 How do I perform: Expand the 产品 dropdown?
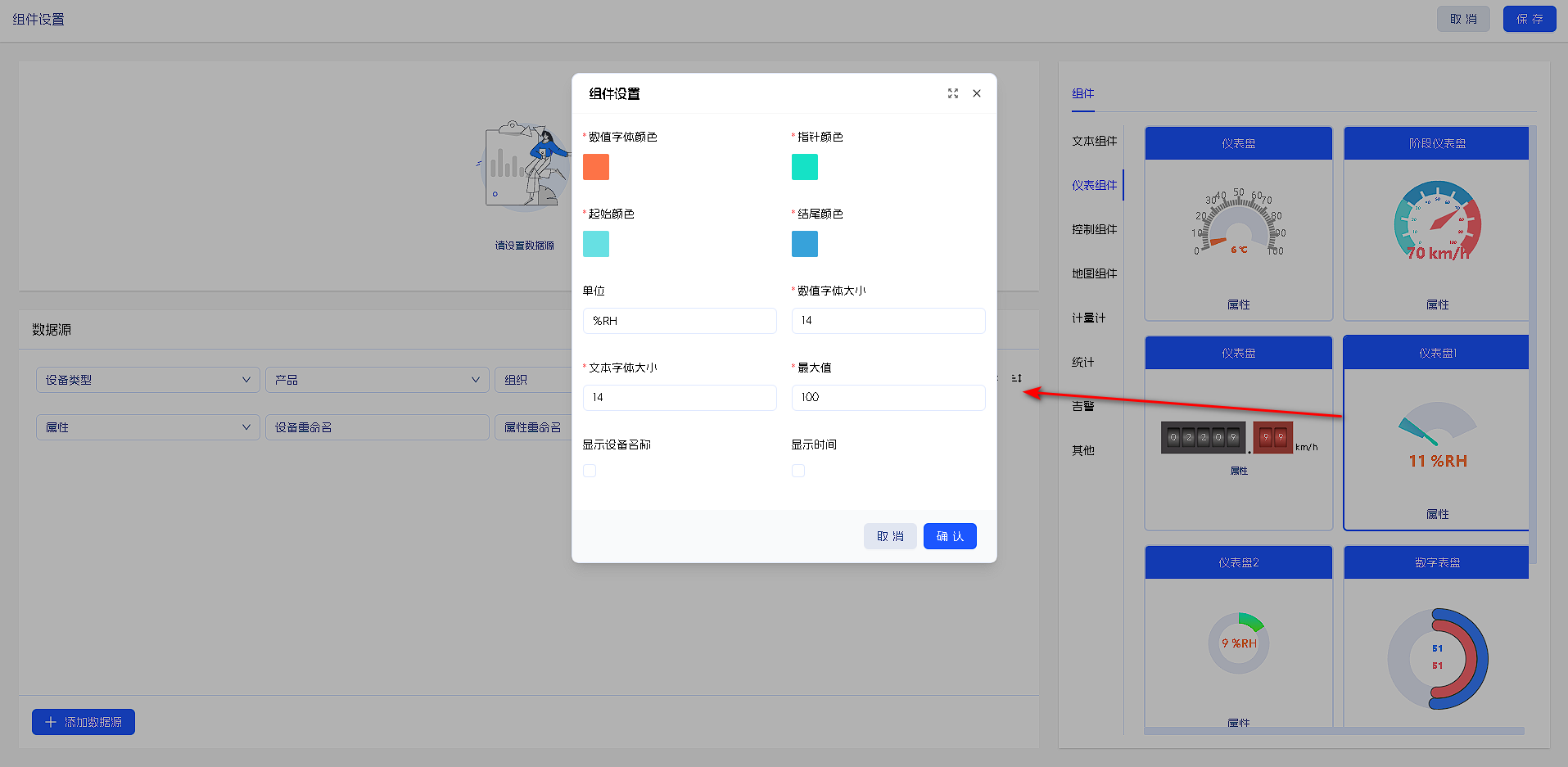[x=377, y=380]
